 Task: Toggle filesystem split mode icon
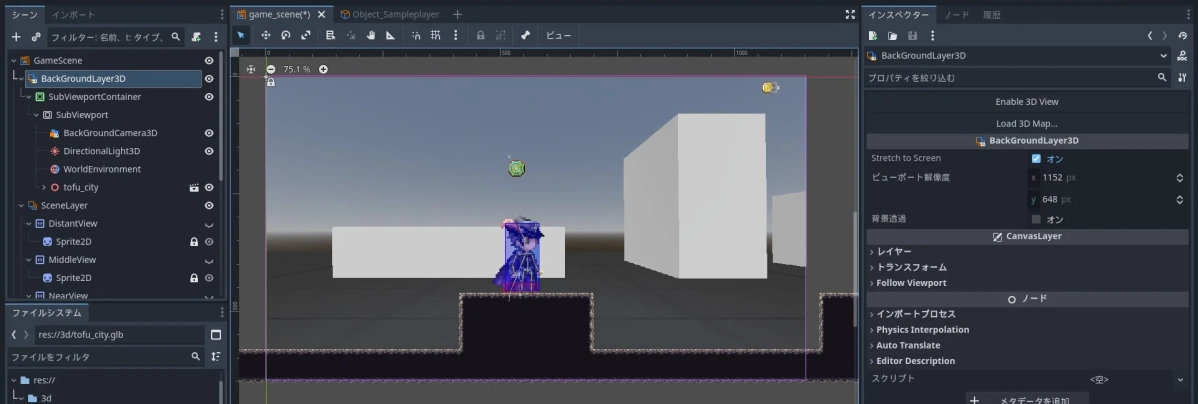216,335
